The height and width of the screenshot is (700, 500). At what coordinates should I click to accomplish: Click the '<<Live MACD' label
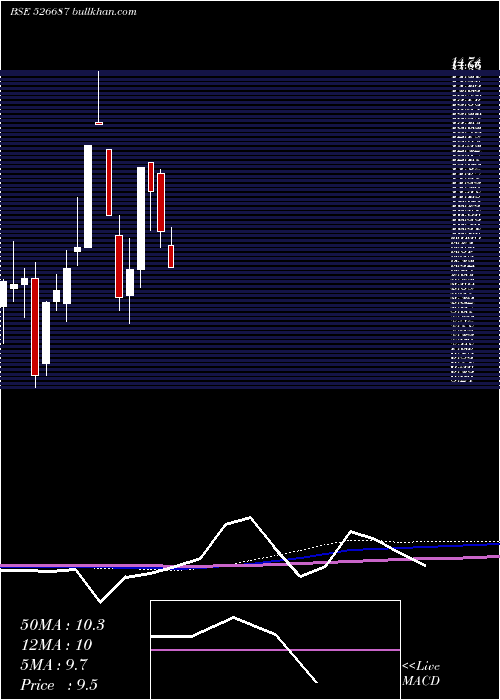pyautogui.click(x=421, y=673)
